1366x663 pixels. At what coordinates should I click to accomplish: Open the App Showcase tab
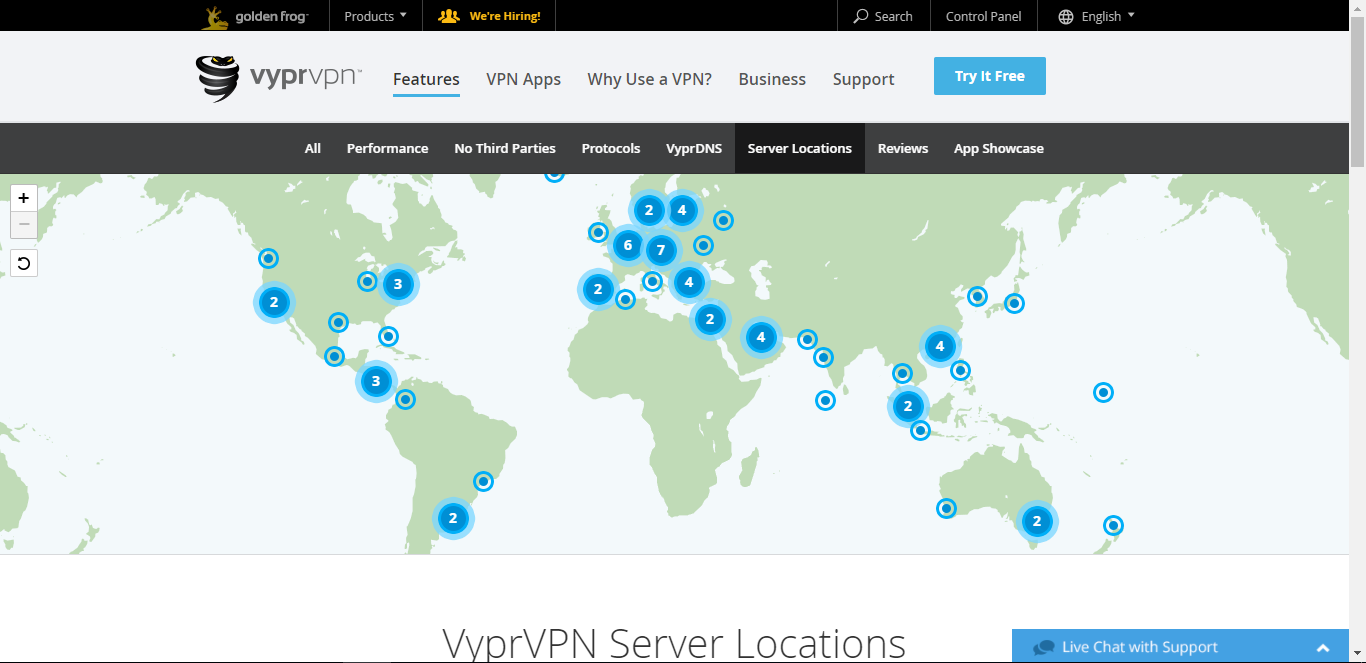(999, 148)
